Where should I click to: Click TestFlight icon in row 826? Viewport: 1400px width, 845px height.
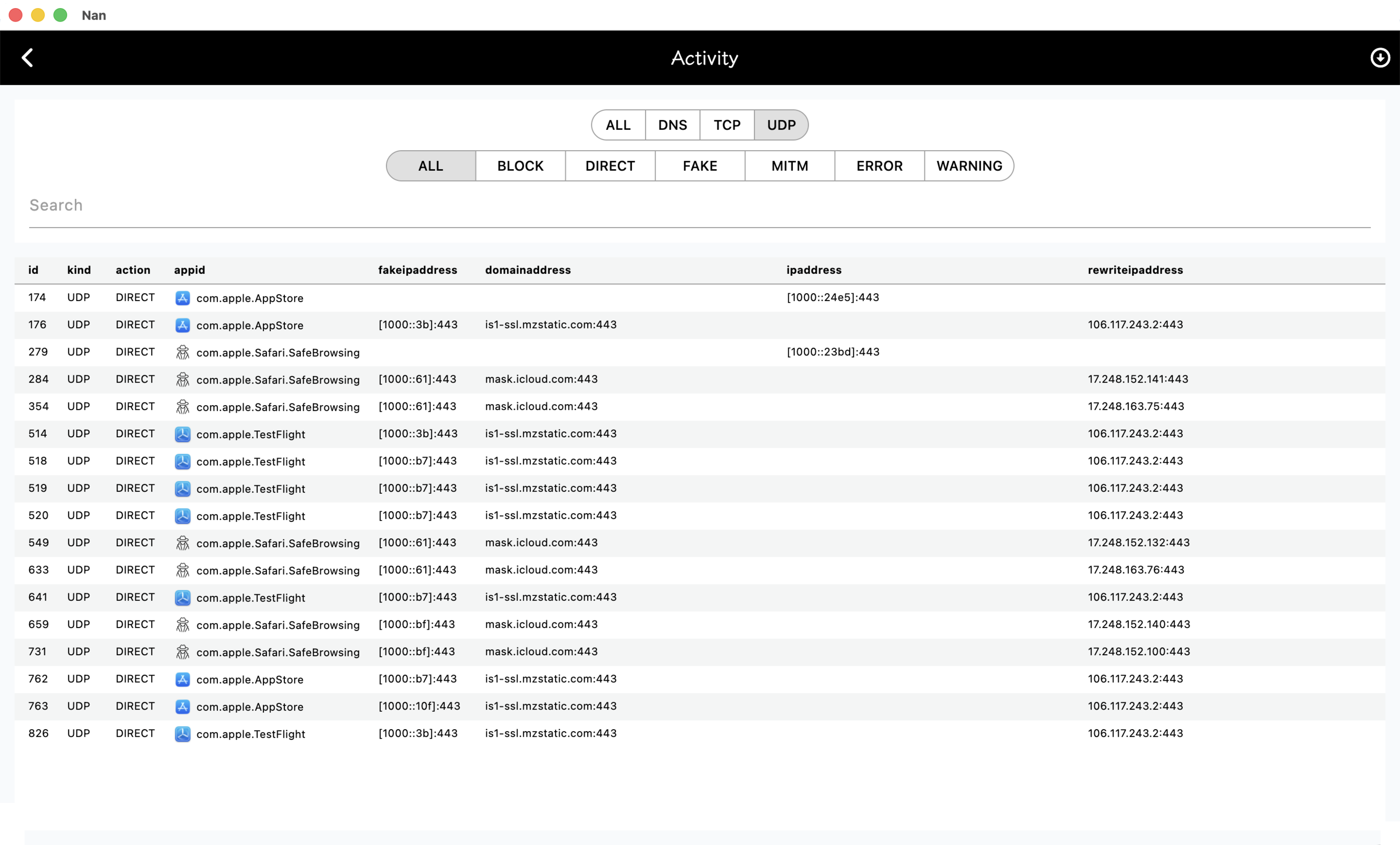[x=182, y=734]
